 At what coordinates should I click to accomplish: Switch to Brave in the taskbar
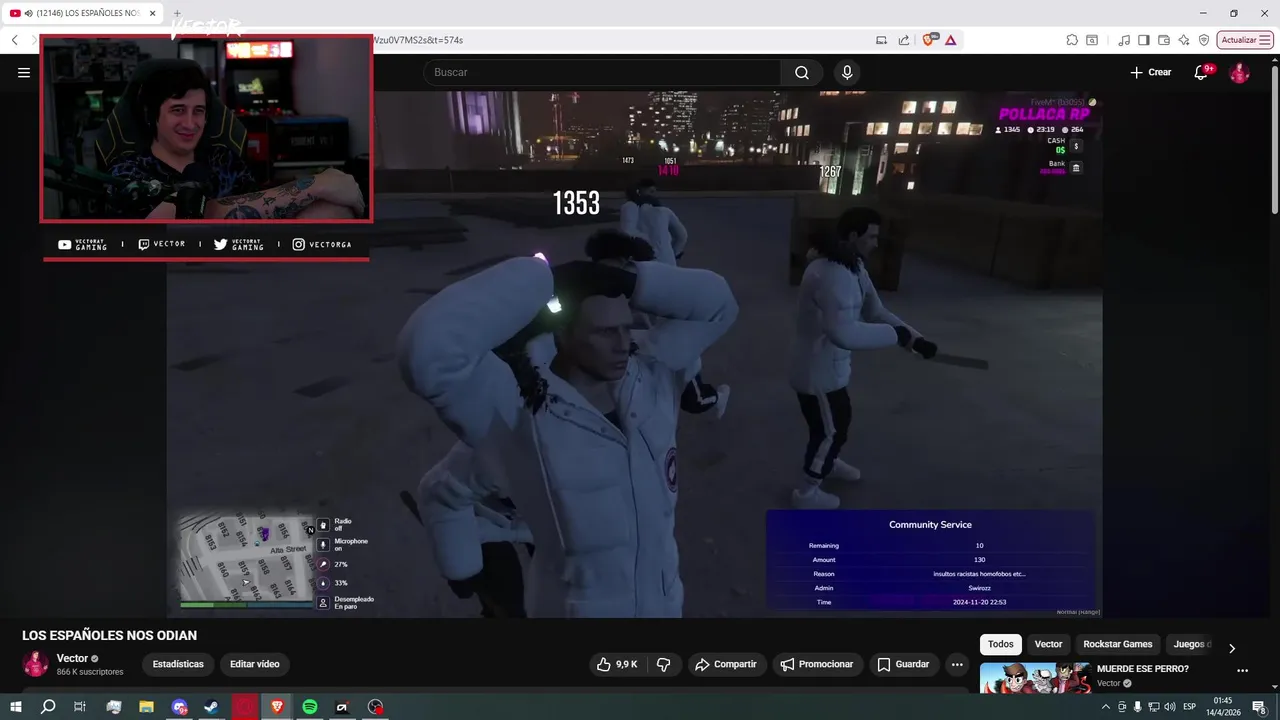(x=277, y=707)
